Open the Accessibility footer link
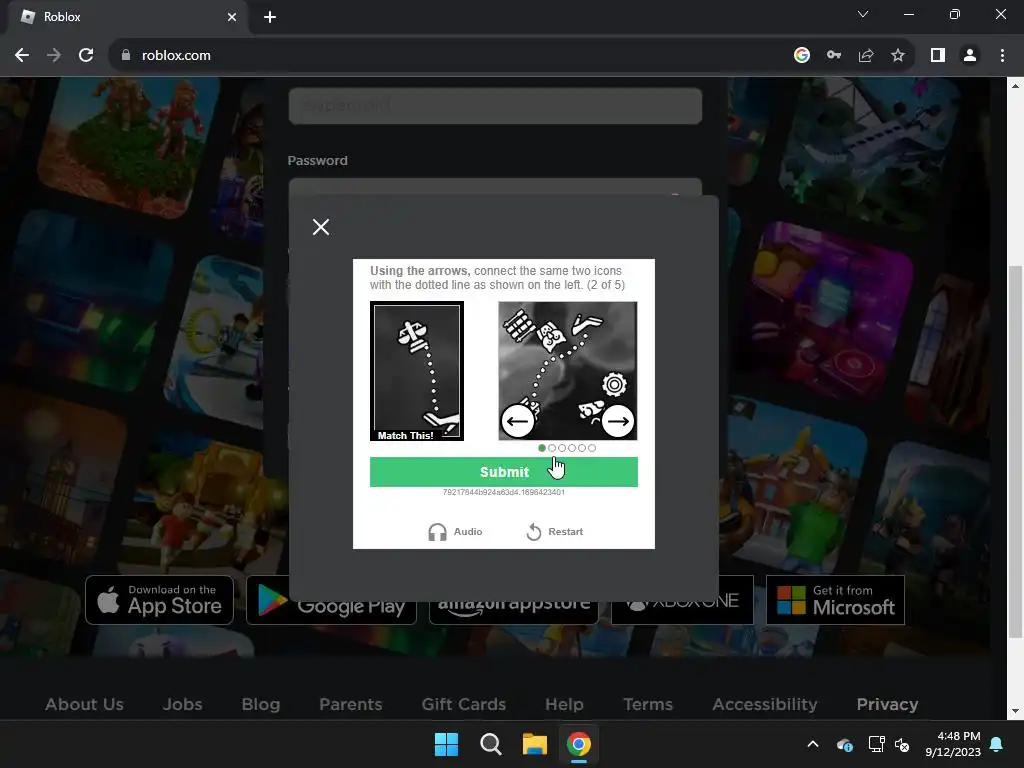This screenshot has width=1024, height=768. pyautogui.click(x=765, y=704)
